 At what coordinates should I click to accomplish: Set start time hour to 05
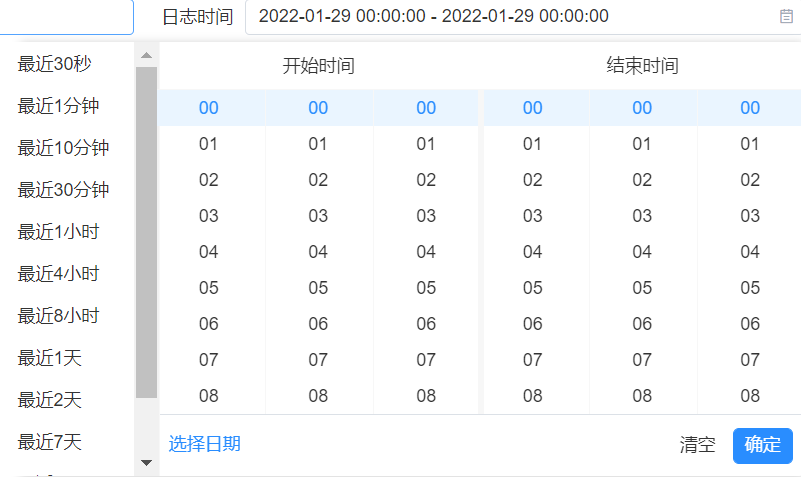tap(209, 288)
